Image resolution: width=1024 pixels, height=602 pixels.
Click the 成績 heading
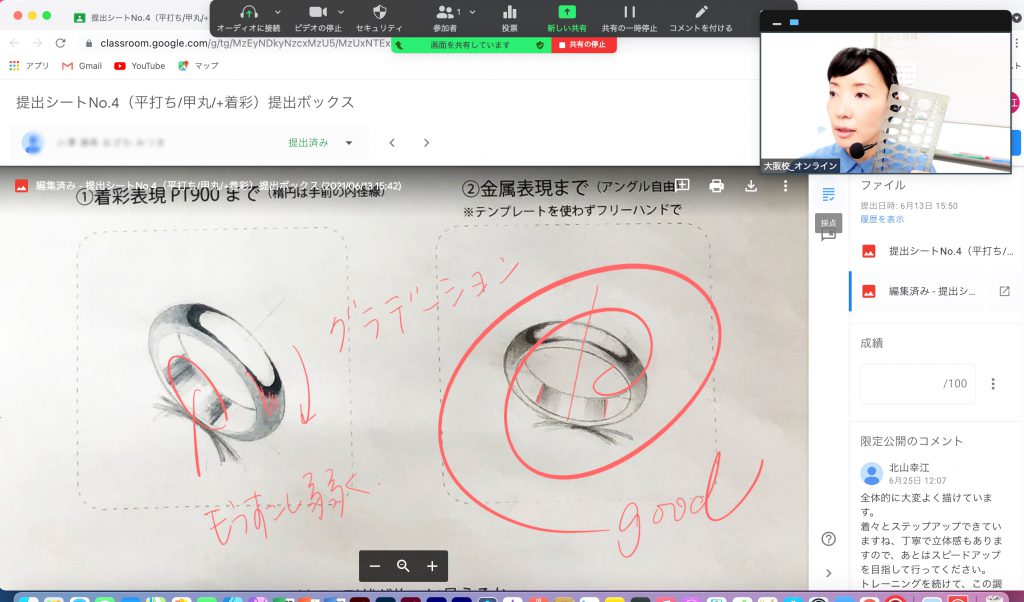coord(872,343)
